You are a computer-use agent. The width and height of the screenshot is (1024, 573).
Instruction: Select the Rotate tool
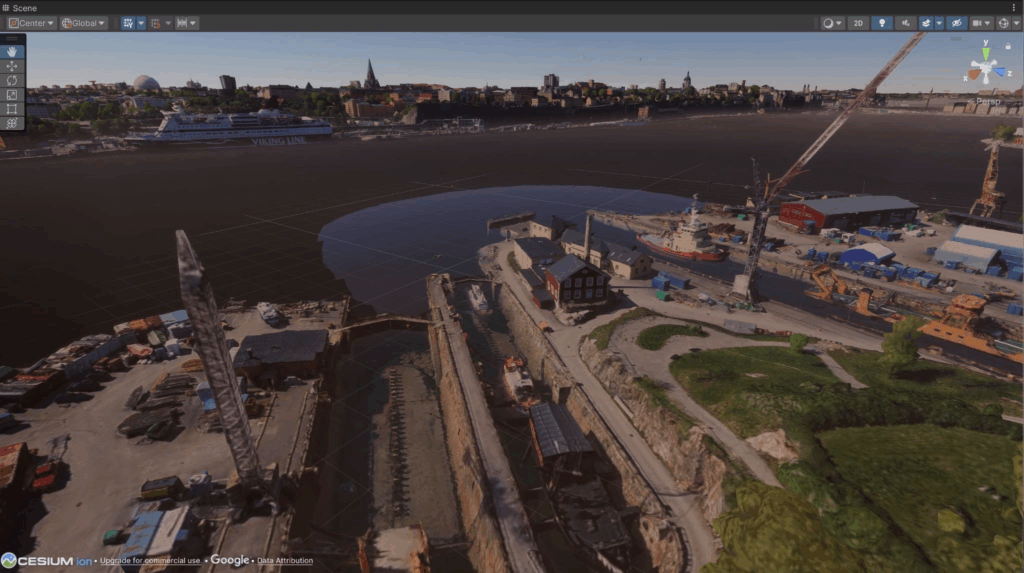click(x=12, y=80)
